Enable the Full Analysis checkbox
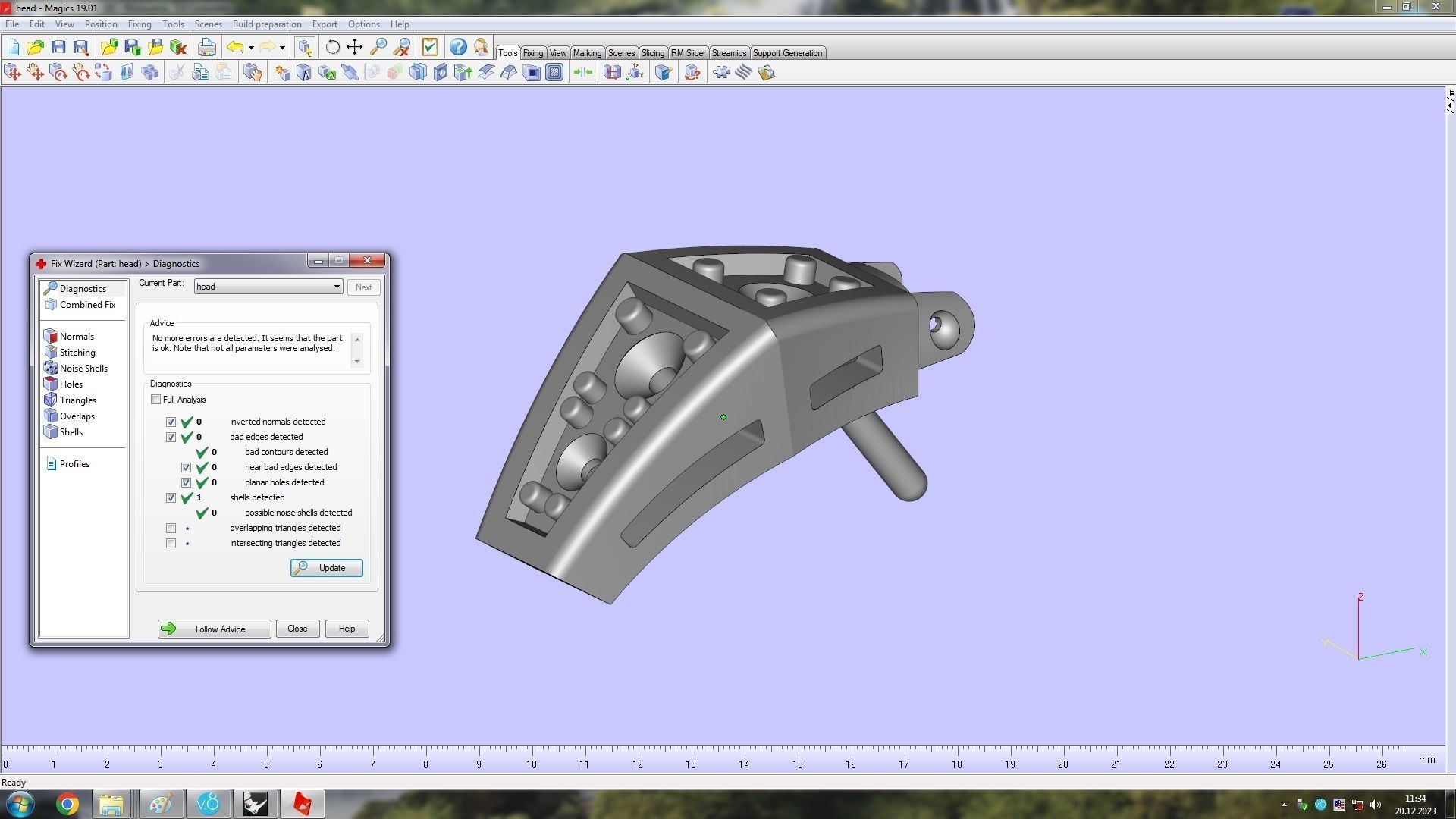This screenshot has height=819, width=1456. point(156,400)
